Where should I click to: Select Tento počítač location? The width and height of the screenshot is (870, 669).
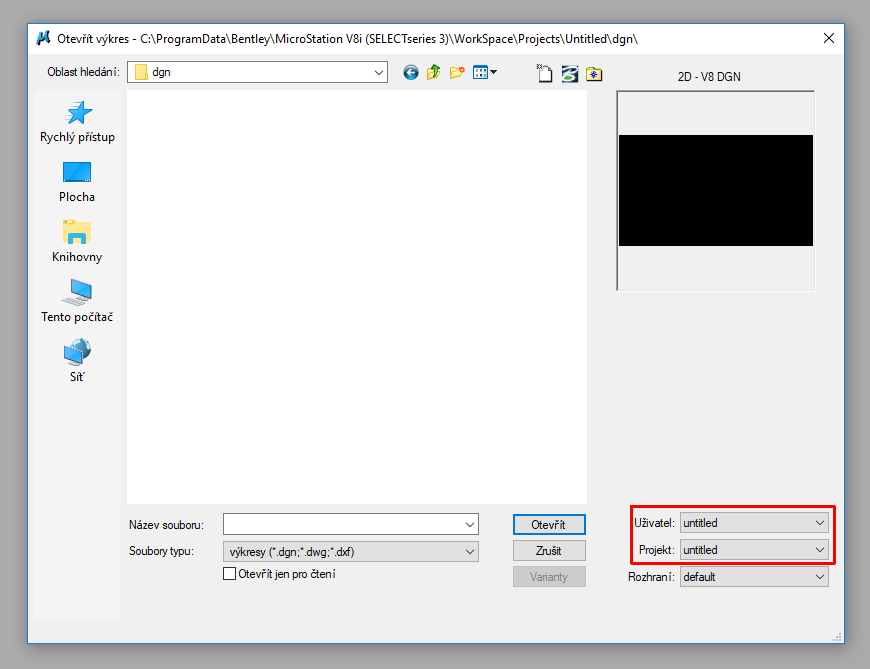(x=77, y=302)
